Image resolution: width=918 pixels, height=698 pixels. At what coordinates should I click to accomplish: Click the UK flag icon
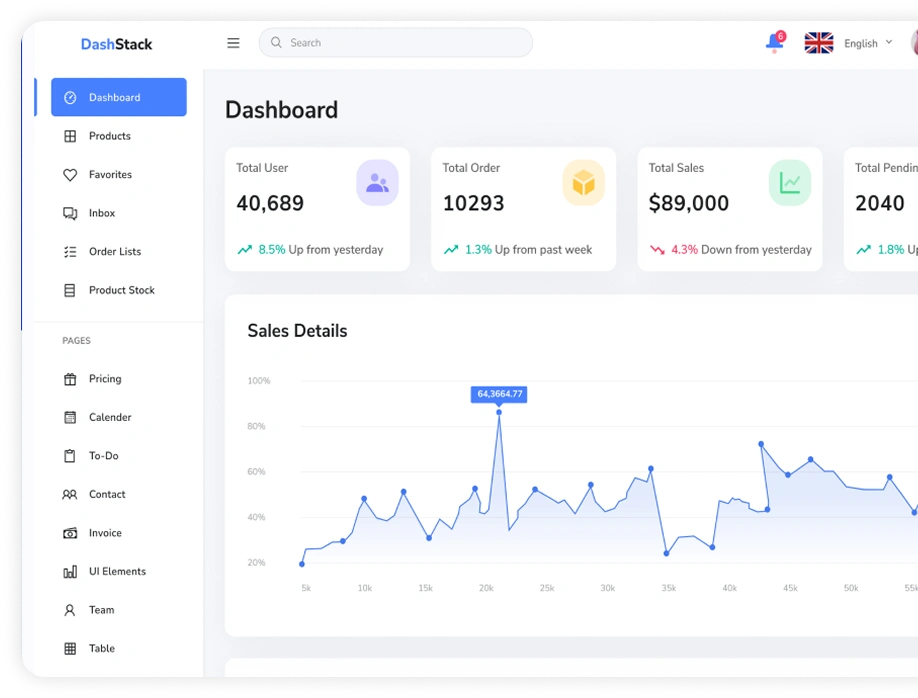(x=819, y=43)
